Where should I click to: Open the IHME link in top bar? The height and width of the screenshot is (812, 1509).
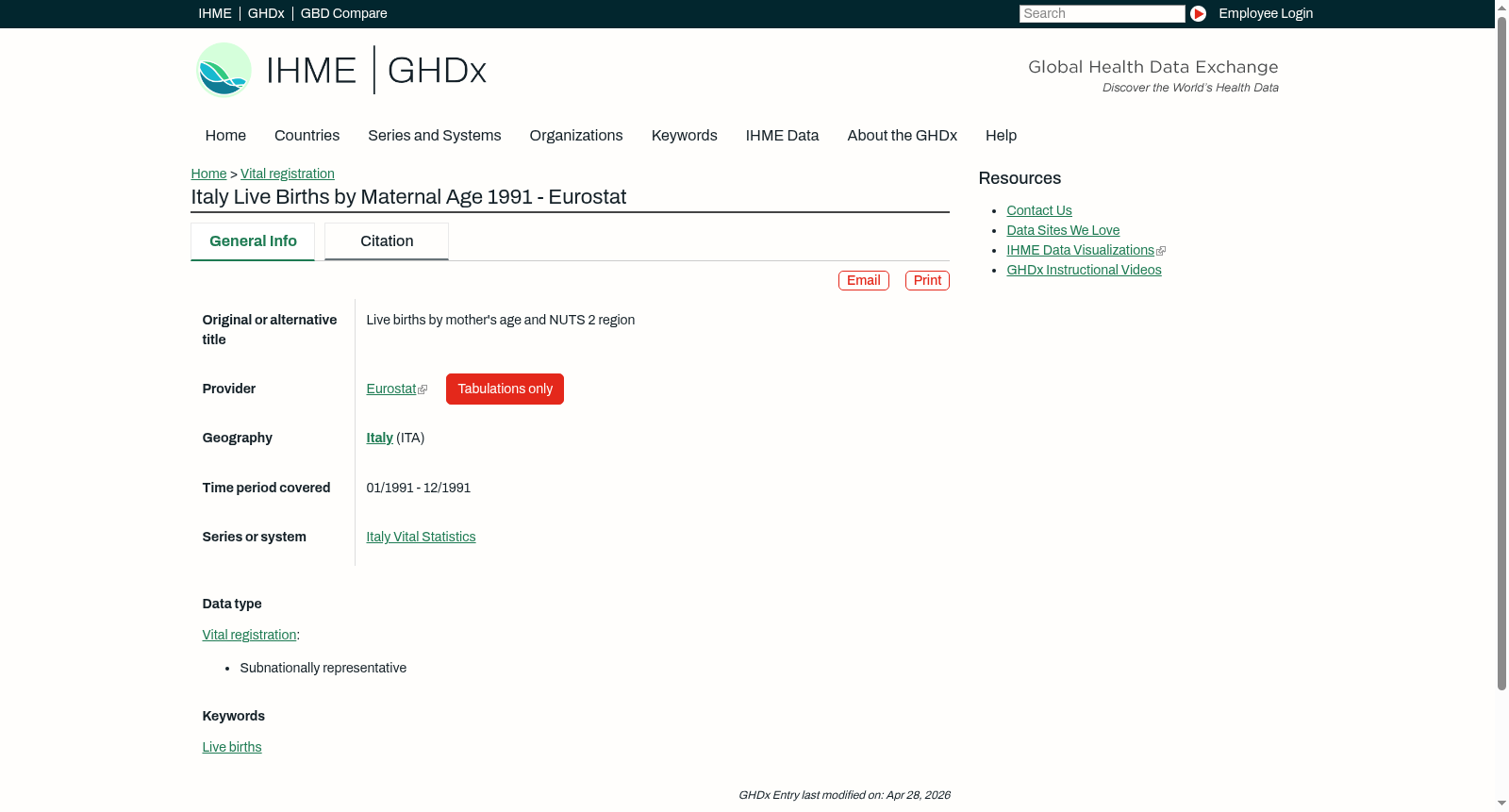point(215,13)
